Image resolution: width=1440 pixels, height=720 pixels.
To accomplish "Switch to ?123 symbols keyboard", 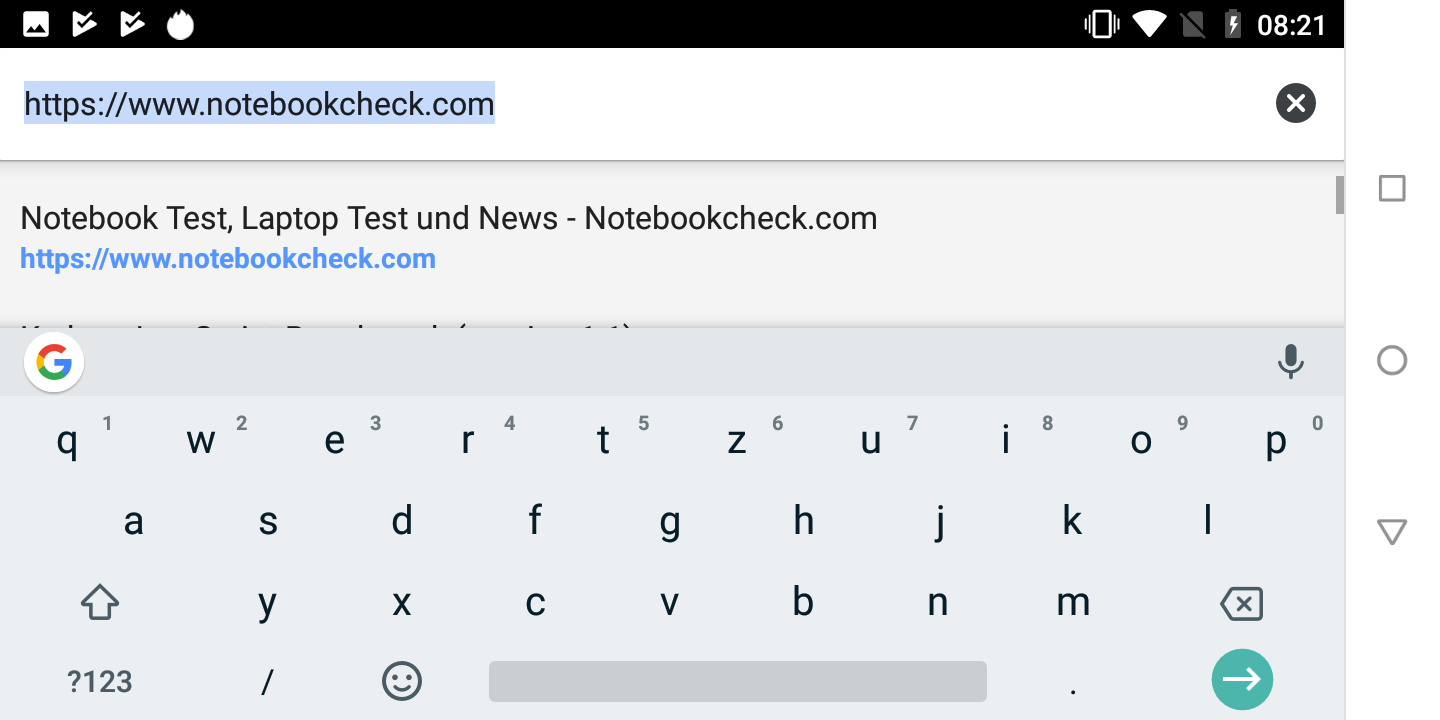I will click(x=100, y=682).
